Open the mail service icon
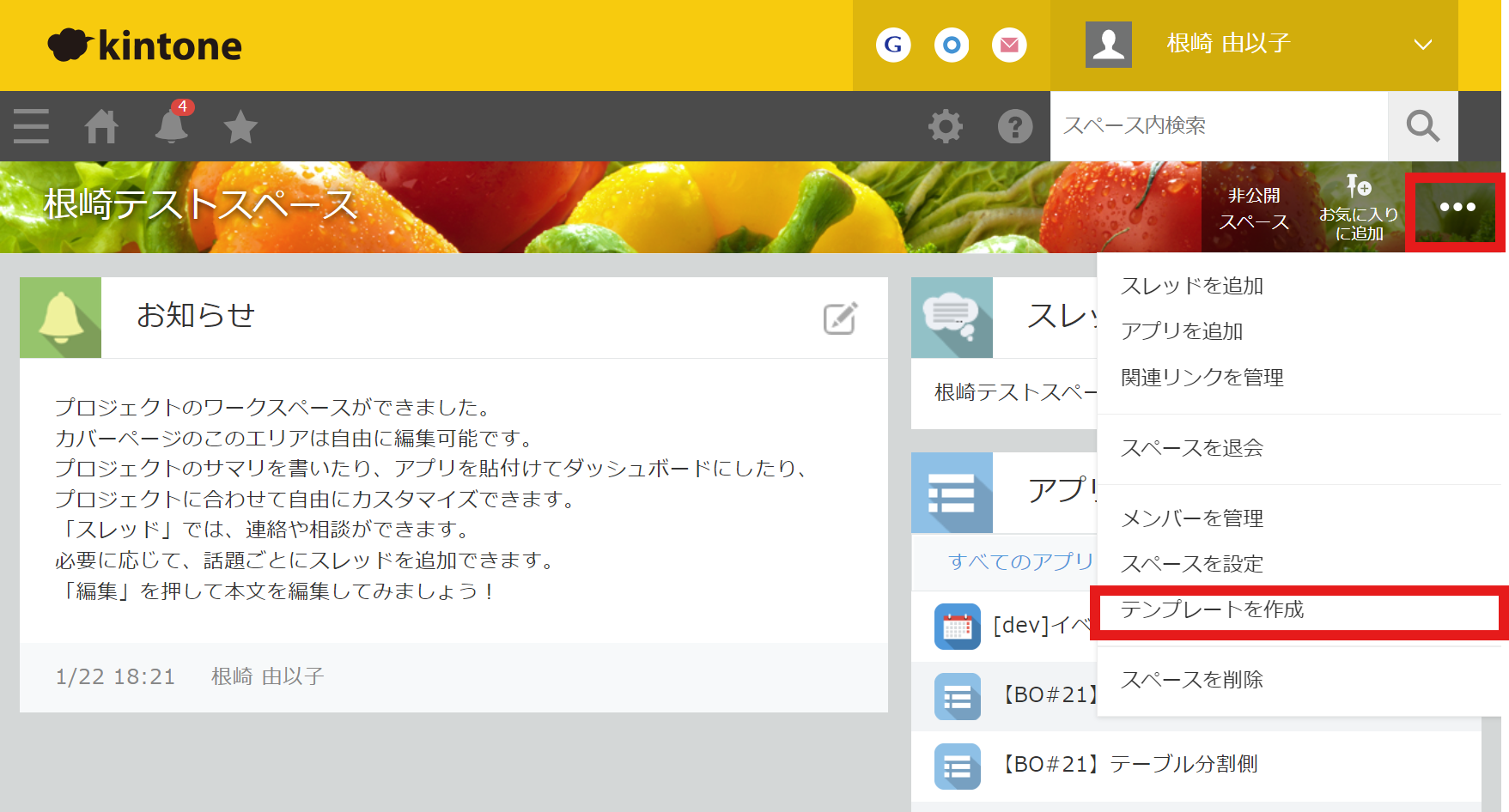 (1009, 45)
